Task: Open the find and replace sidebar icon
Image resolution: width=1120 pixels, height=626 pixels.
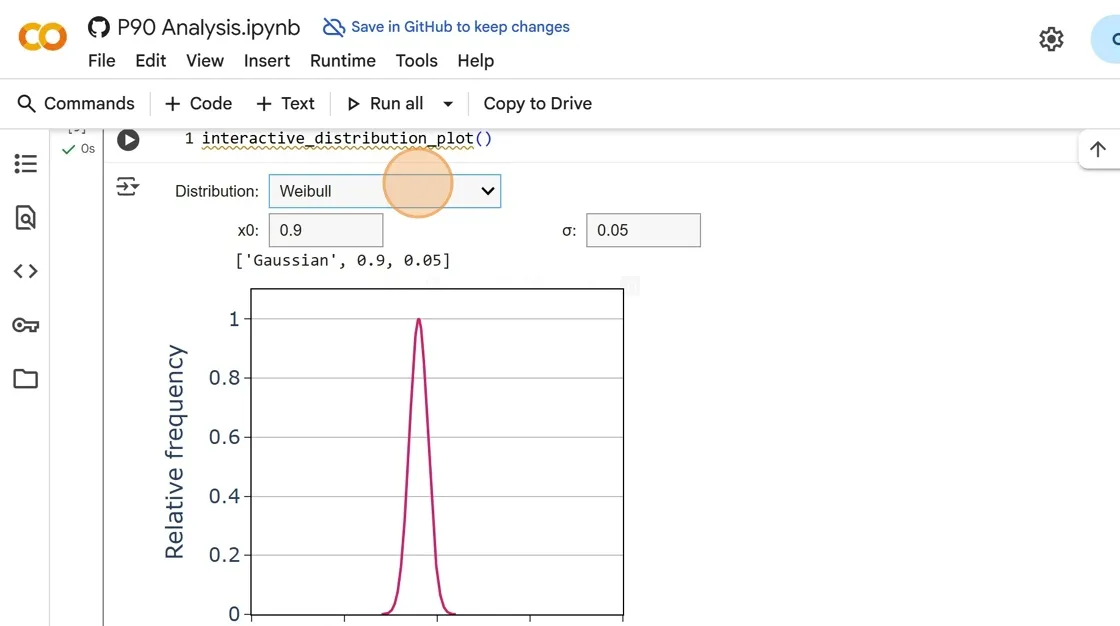Action: [25, 217]
